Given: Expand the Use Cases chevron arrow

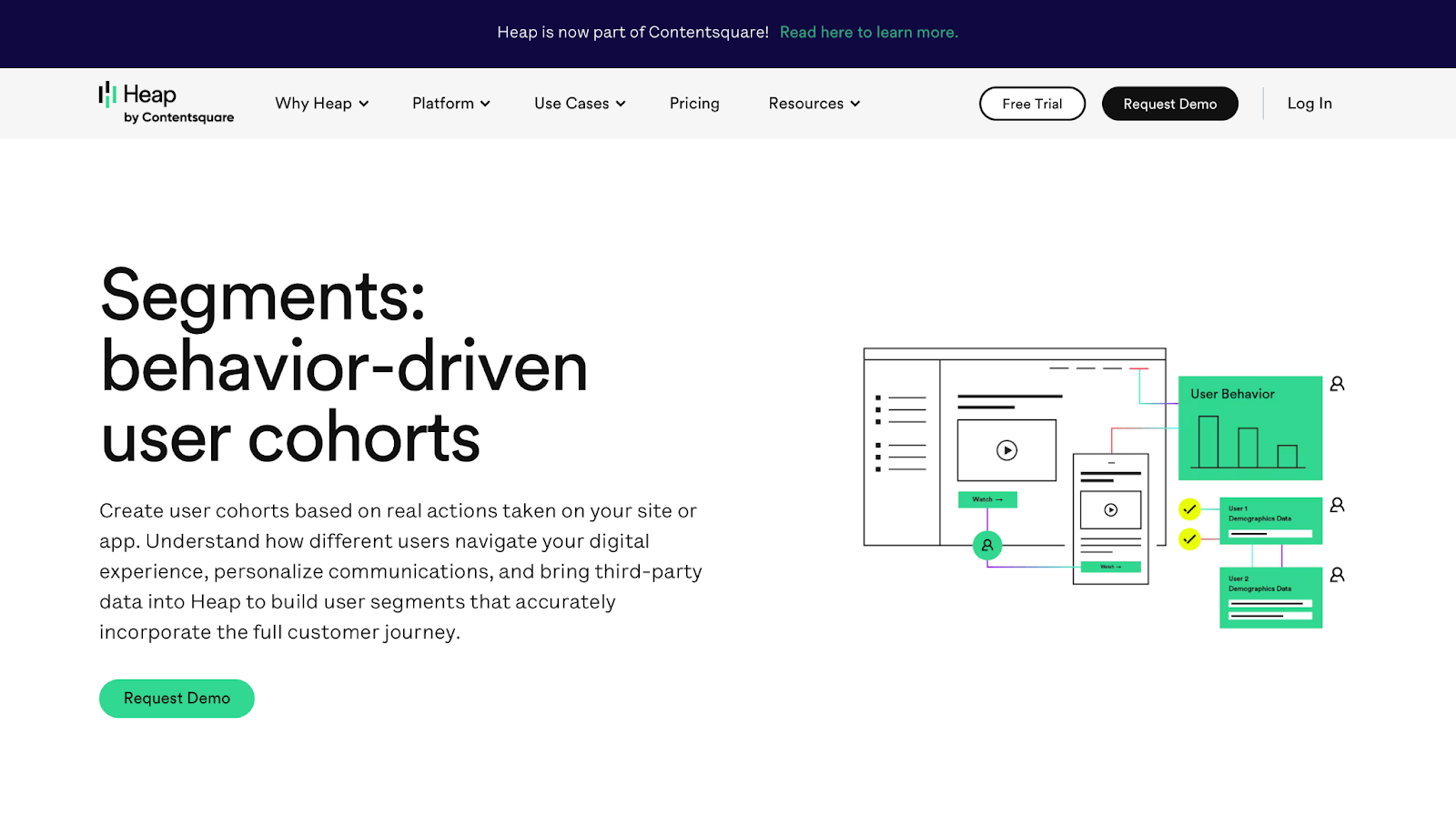Looking at the screenshot, I should pos(621,104).
